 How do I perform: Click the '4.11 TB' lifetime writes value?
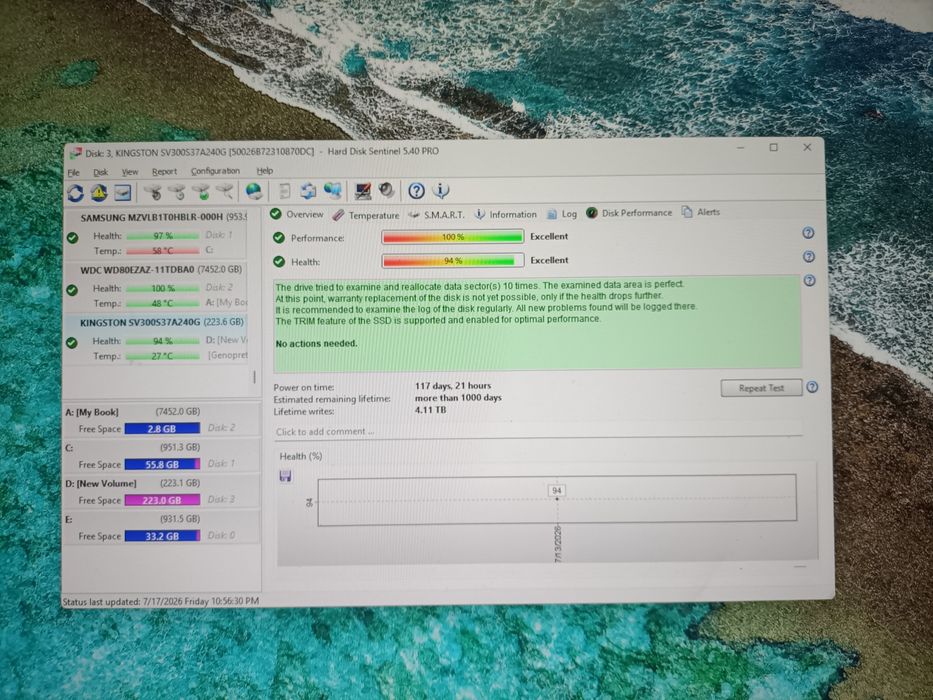[x=430, y=410]
